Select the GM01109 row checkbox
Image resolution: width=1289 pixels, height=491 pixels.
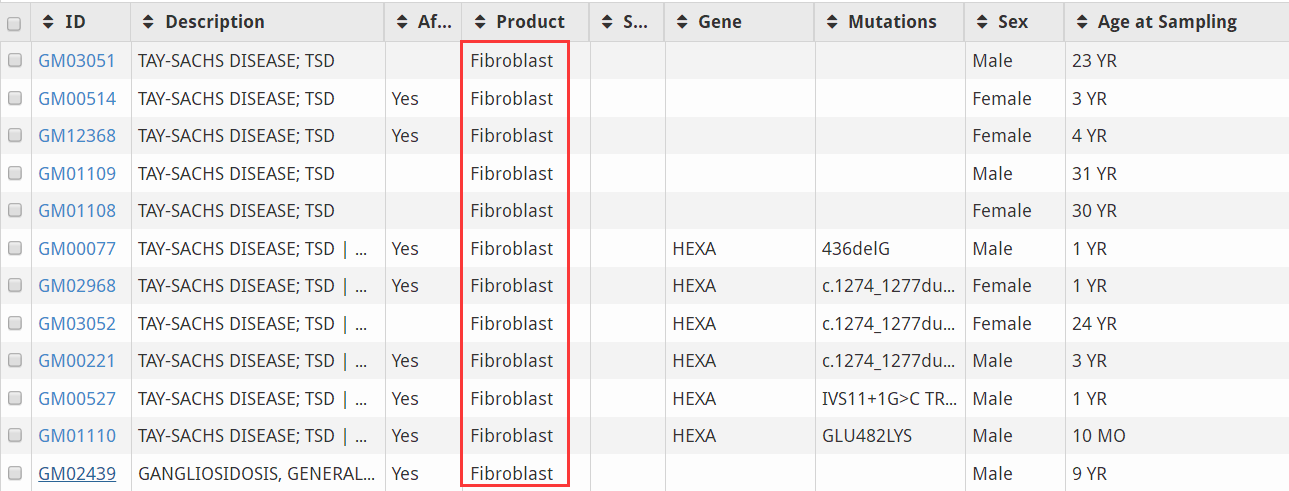click(15, 173)
